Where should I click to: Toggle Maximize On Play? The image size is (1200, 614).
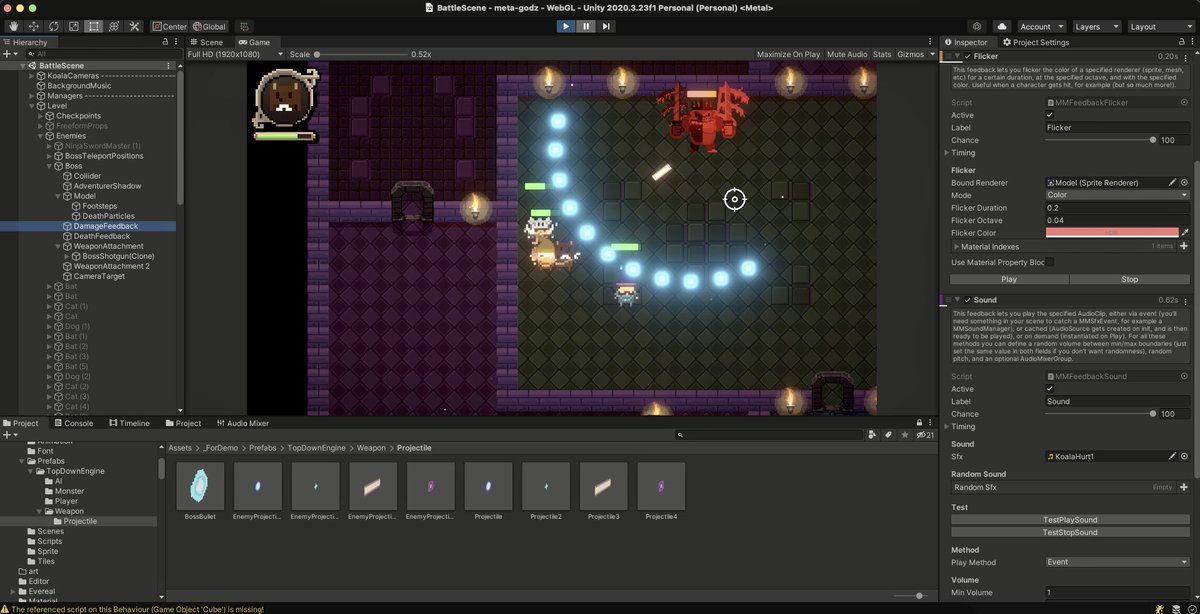(789, 54)
